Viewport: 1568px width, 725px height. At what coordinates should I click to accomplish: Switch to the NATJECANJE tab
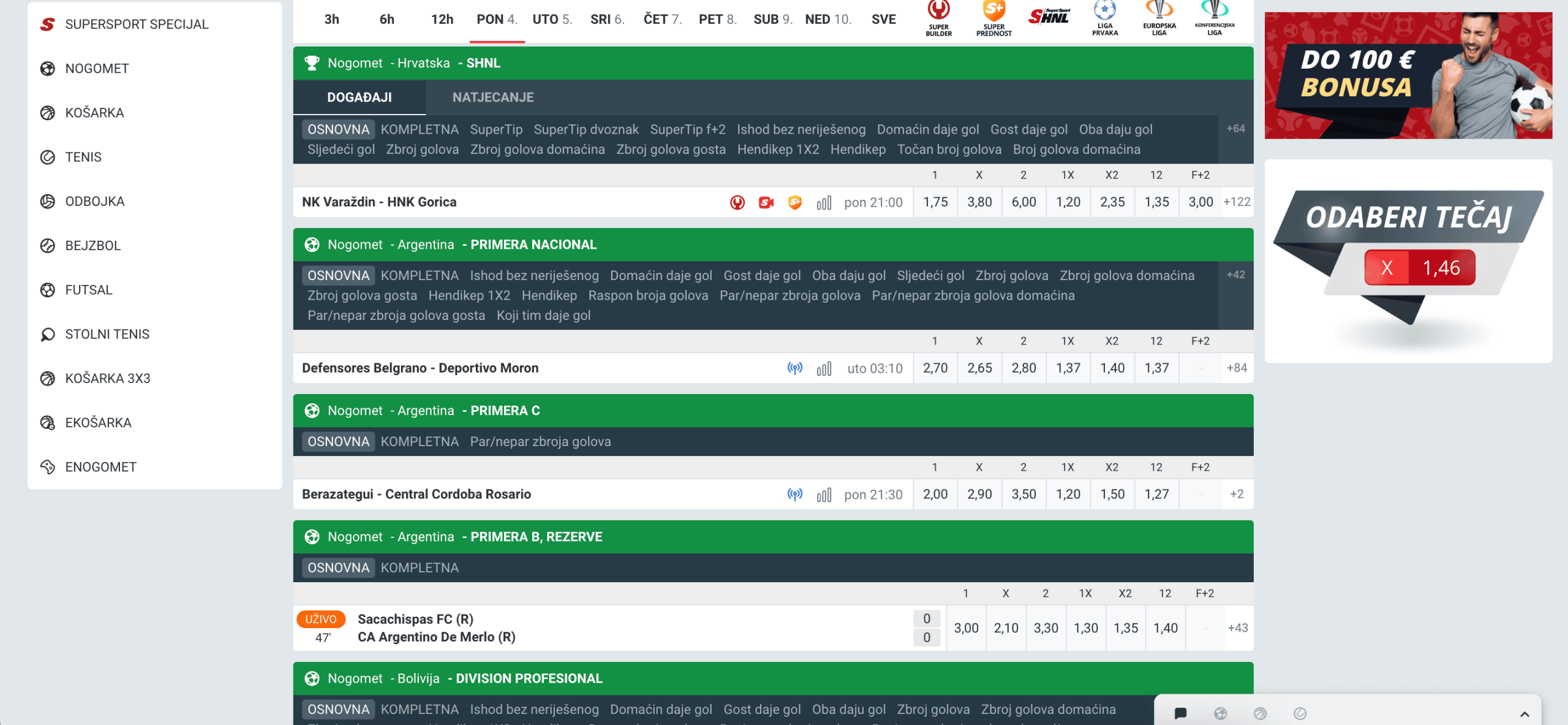(x=492, y=97)
